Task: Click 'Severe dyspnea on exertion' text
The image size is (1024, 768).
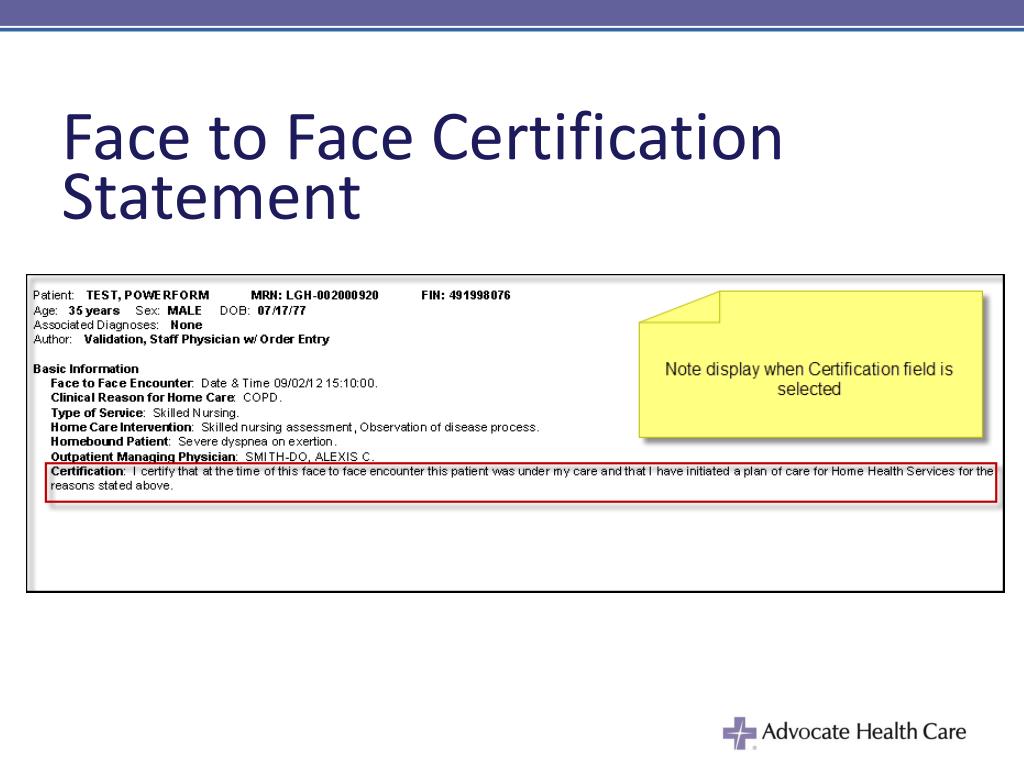Action: [255, 441]
